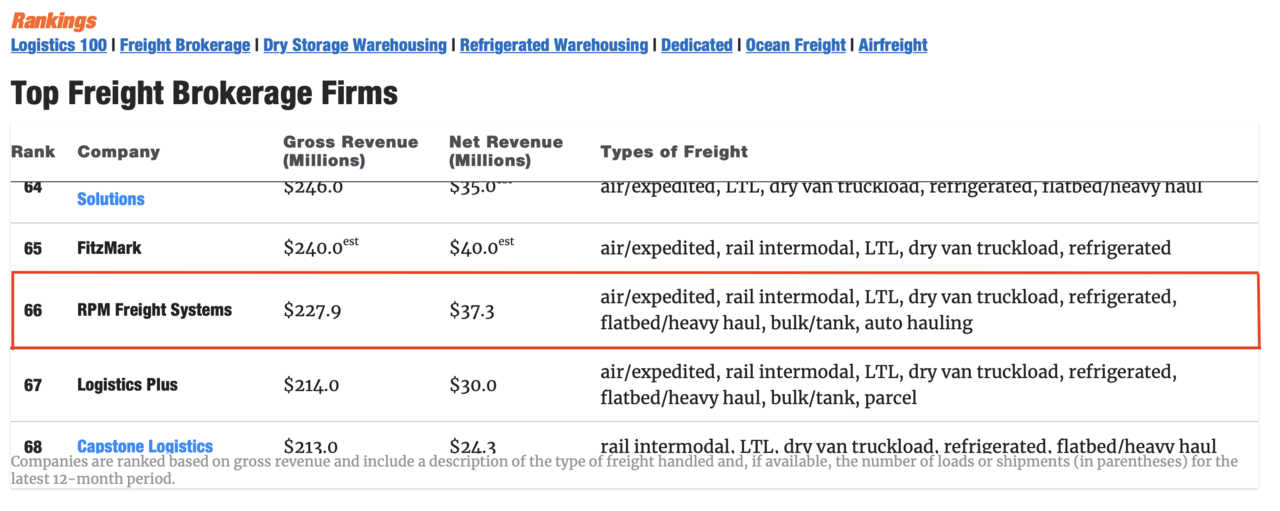Image resolution: width=1280 pixels, height=511 pixels.
Task: Open the Airfreight rankings link
Action: pos(893,45)
